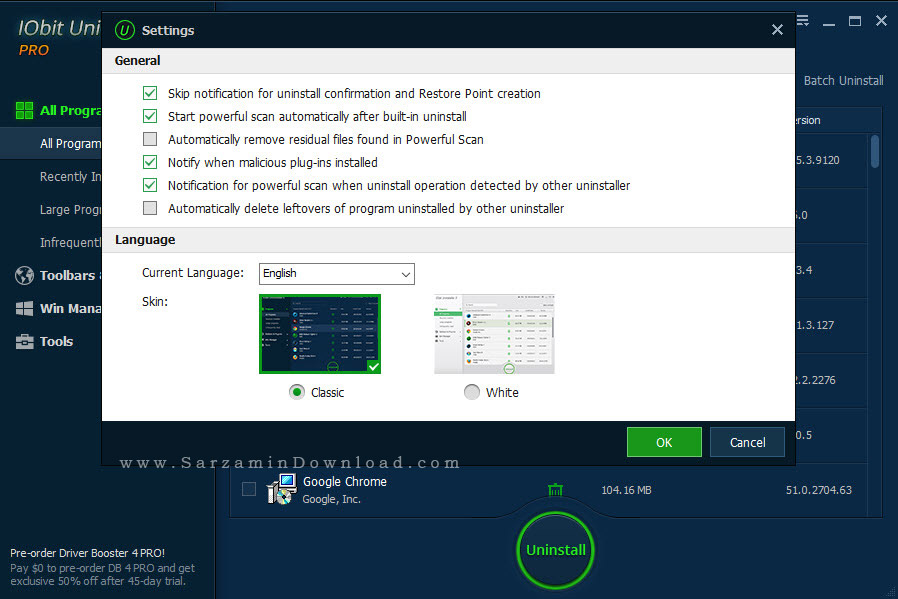Viewport: 898px width, 599px height.
Task: Click the All Programs green grid icon
Action: 25,111
